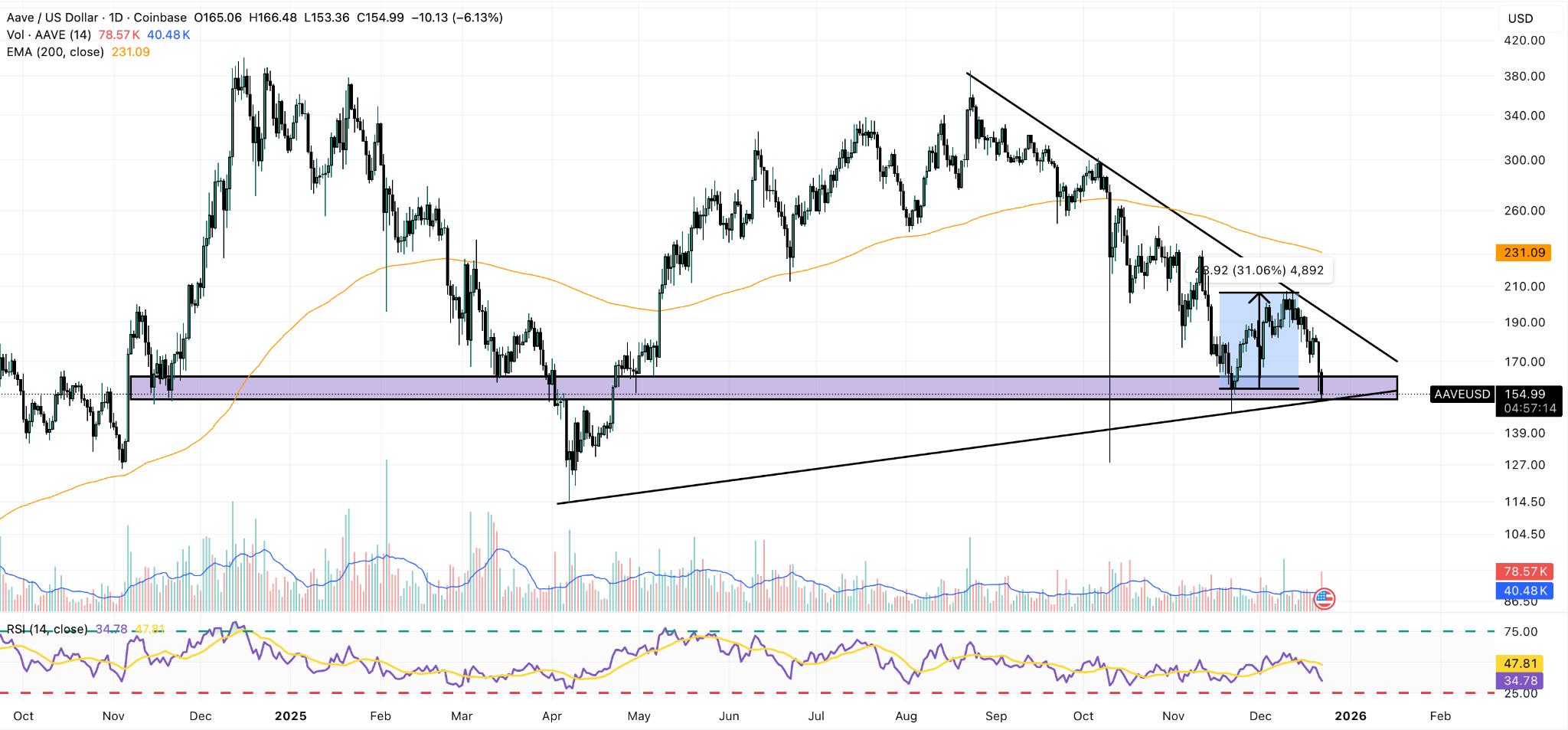Click the blue 40.48K volume MA label
Image resolution: width=1568 pixels, height=730 pixels.
tap(1524, 591)
